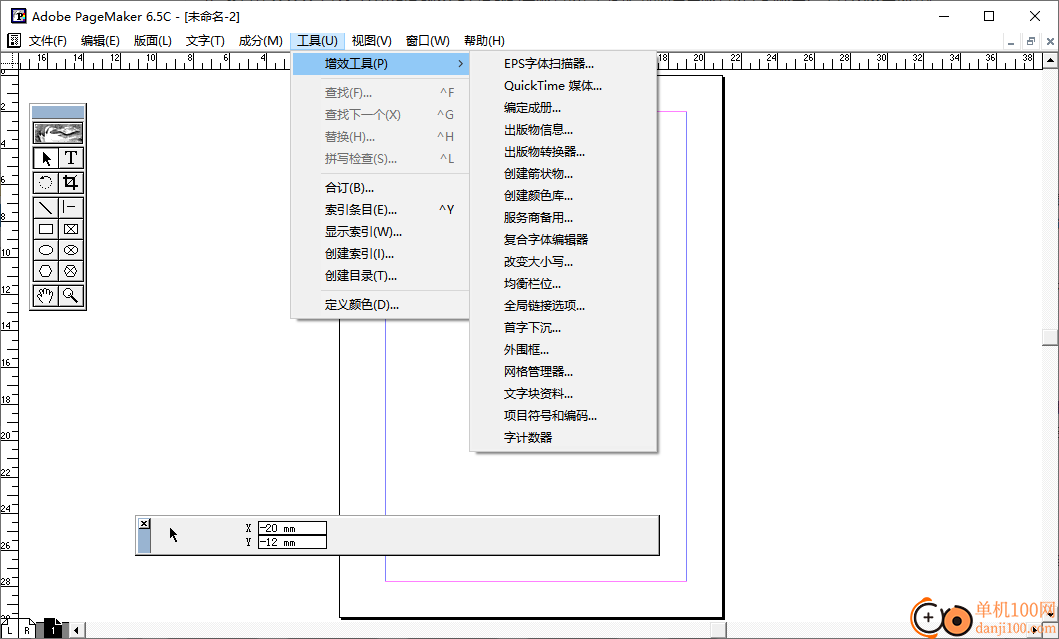This screenshot has height=639, width=1059.
Task: Click the pointer icon in control palette
Action: (x=174, y=535)
